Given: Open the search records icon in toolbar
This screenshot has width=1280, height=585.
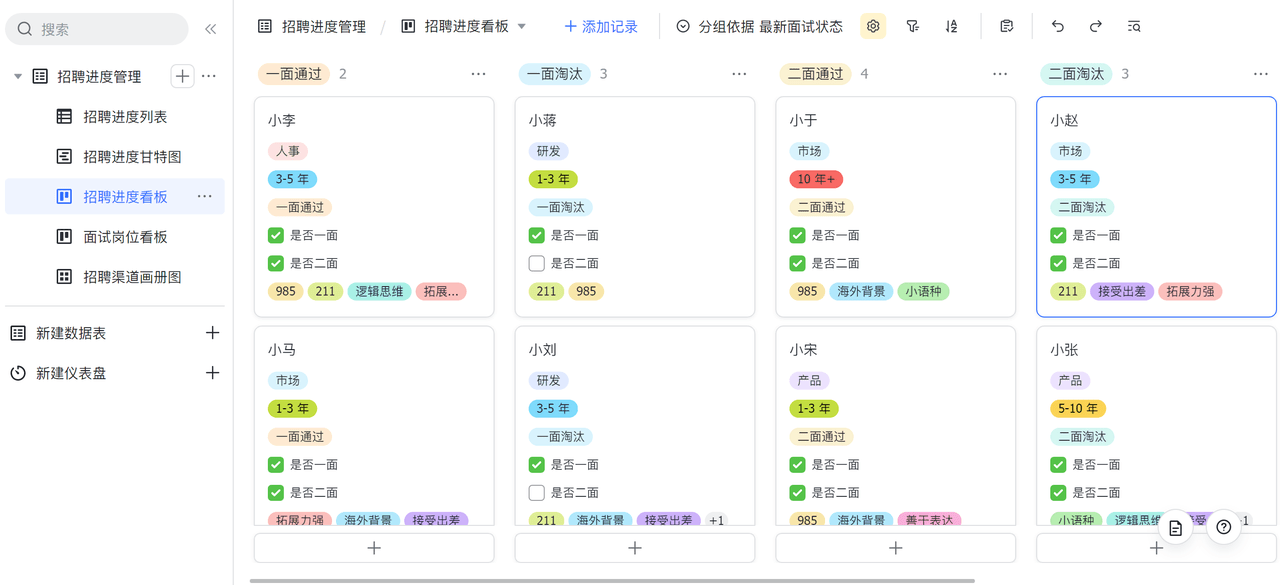Looking at the screenshot, I should (1134, 27).
